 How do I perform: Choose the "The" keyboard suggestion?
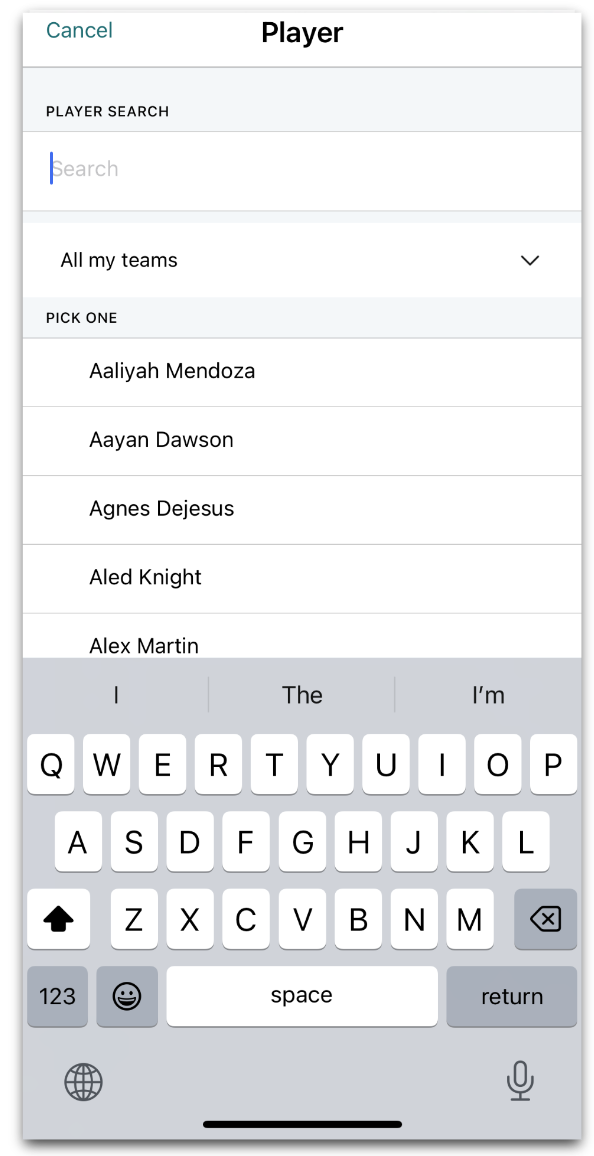pyautogui.click(x=302, y=694)
